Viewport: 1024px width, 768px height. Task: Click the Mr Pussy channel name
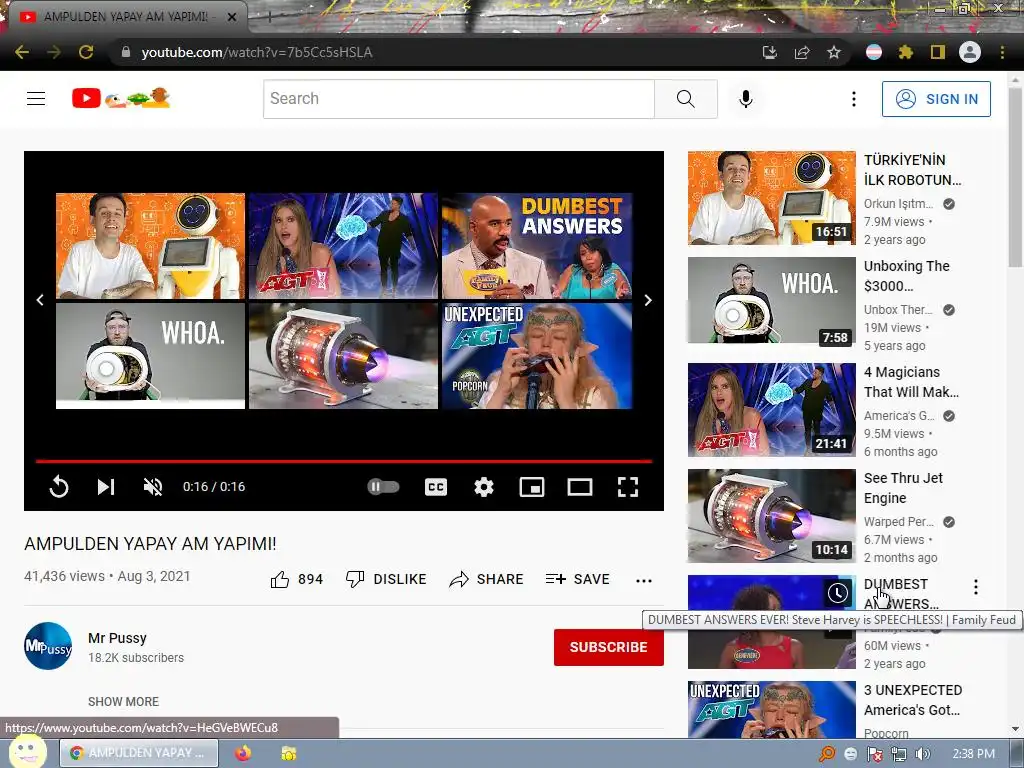pyautogui.click(x=118, y=638)
